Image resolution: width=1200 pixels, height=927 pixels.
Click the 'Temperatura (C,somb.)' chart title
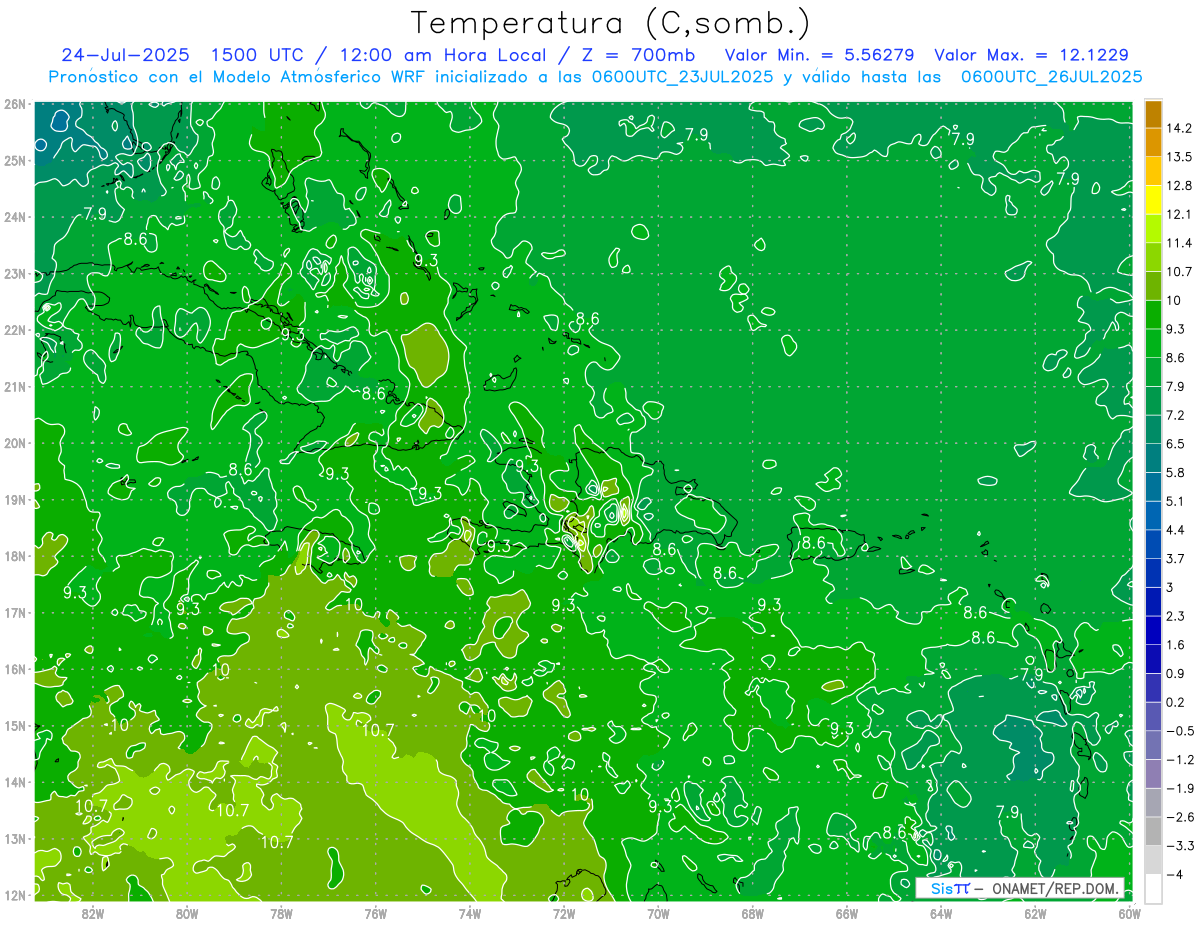click(x=611, y=23)
